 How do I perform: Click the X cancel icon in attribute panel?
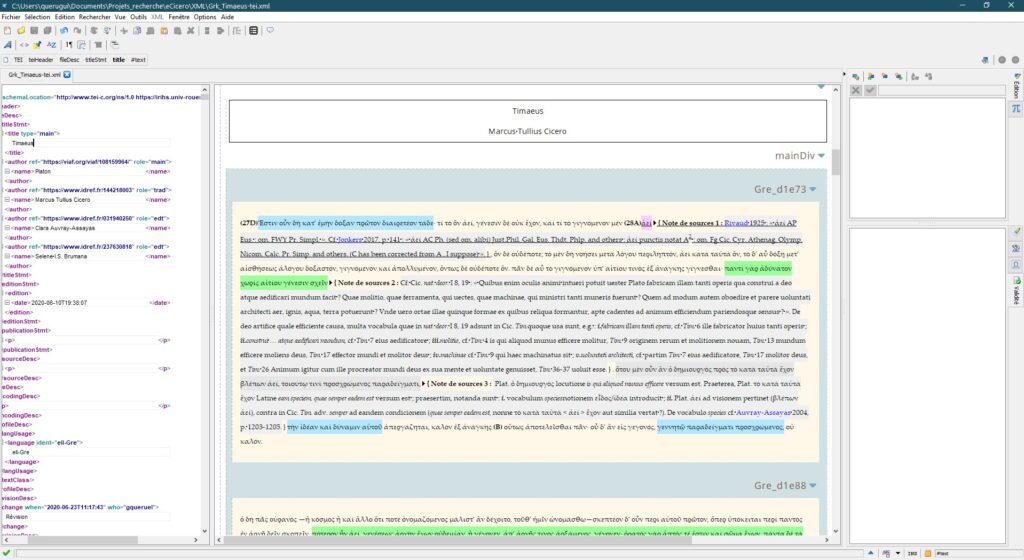pyautogui.click(x=856, y=90)
